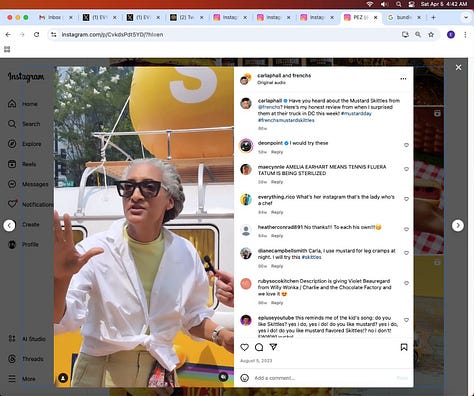
Task: Open the #mustardday hashtag
Action: click(x=356, y=113)
